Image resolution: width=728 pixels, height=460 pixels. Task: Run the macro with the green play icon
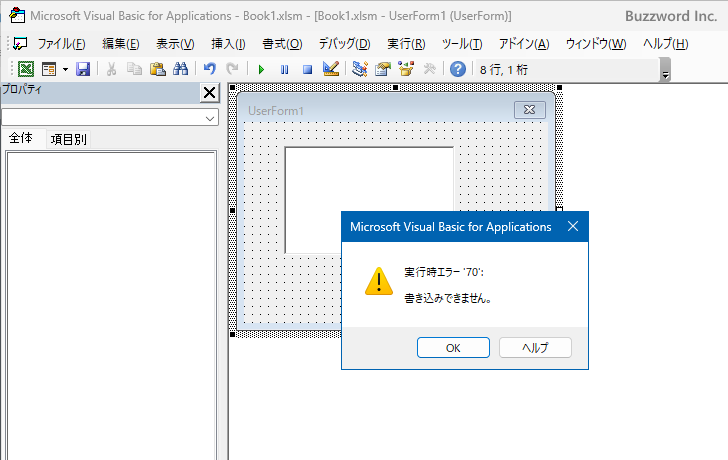click(x=261, y=70)
